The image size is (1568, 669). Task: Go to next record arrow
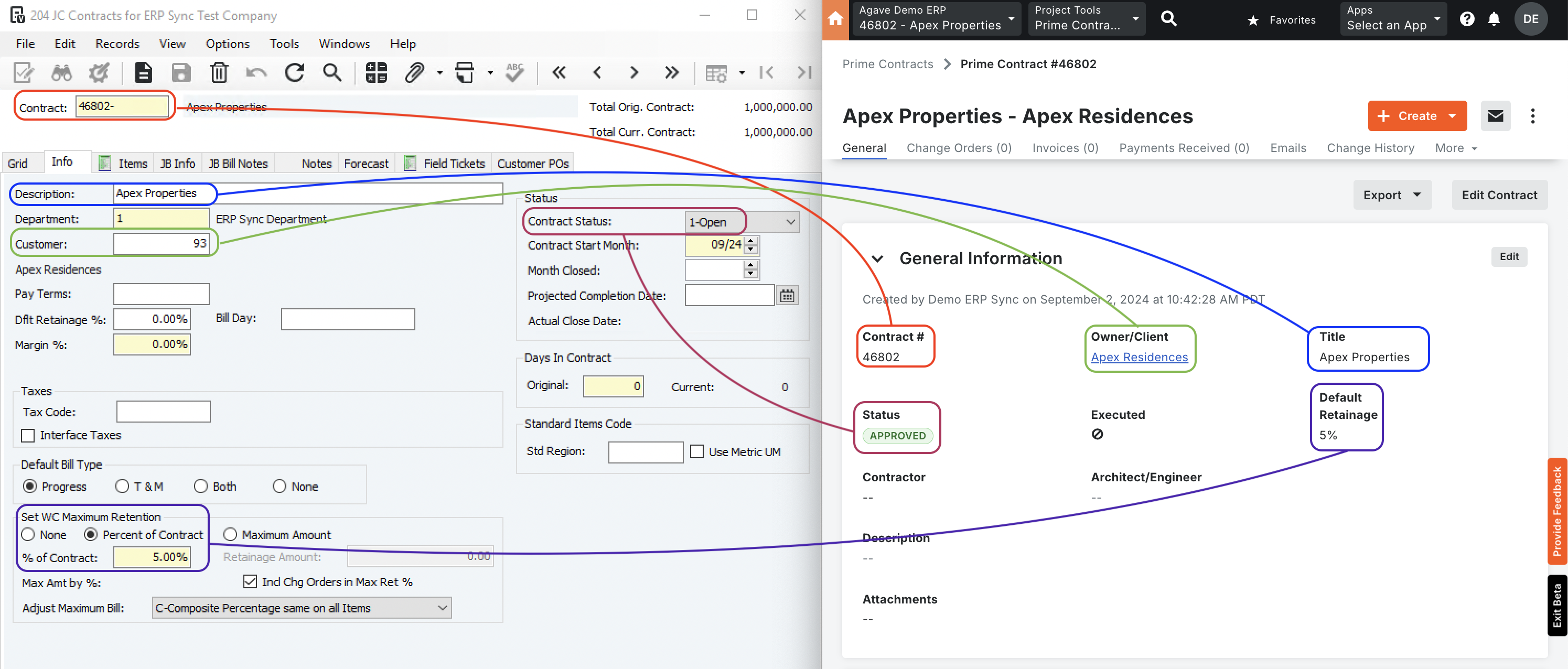pyautogui.click(x=634, y=72)
